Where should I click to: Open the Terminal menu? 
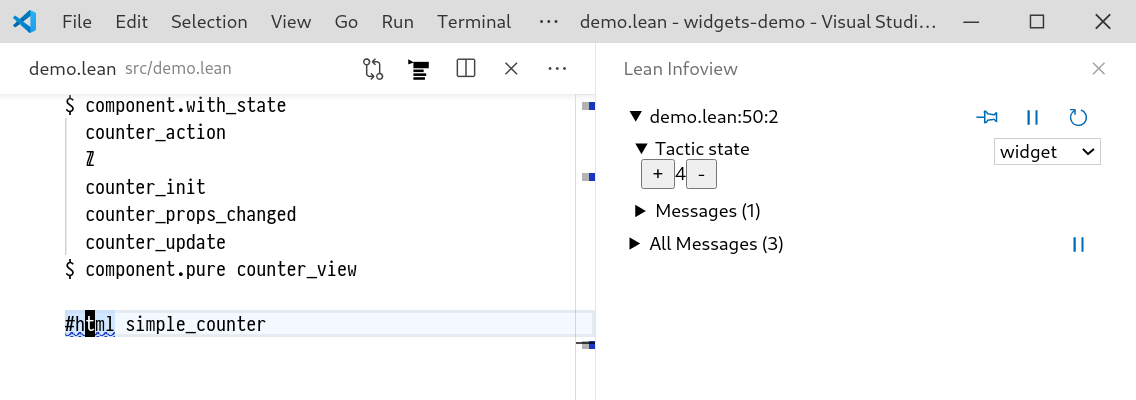pyautogui.click(x=474, y=22)
